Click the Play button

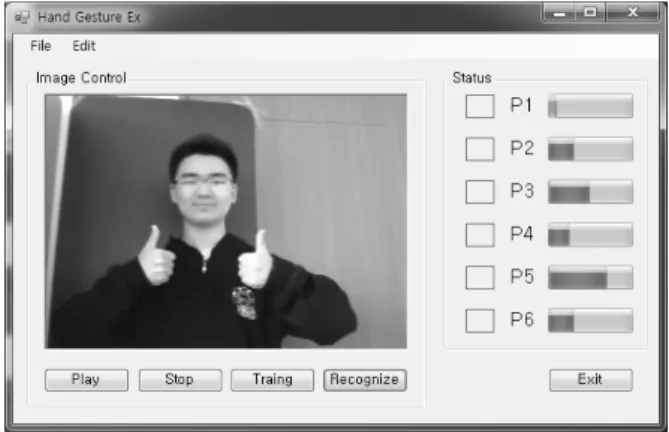(87, 380)
